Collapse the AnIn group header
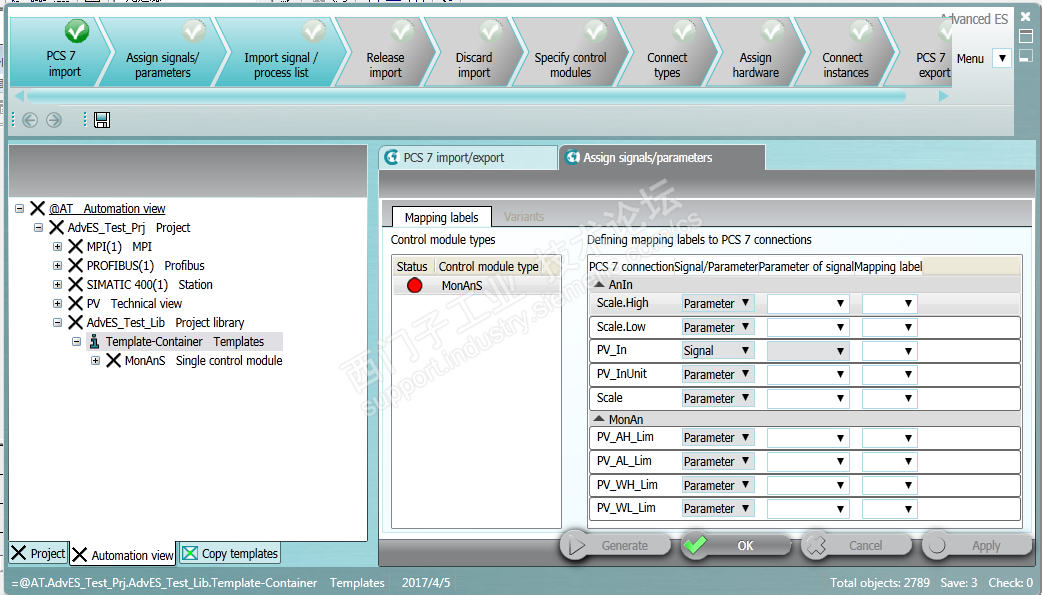The width and height of the screenshot is (1042, 595). click(x=599, y=285)
